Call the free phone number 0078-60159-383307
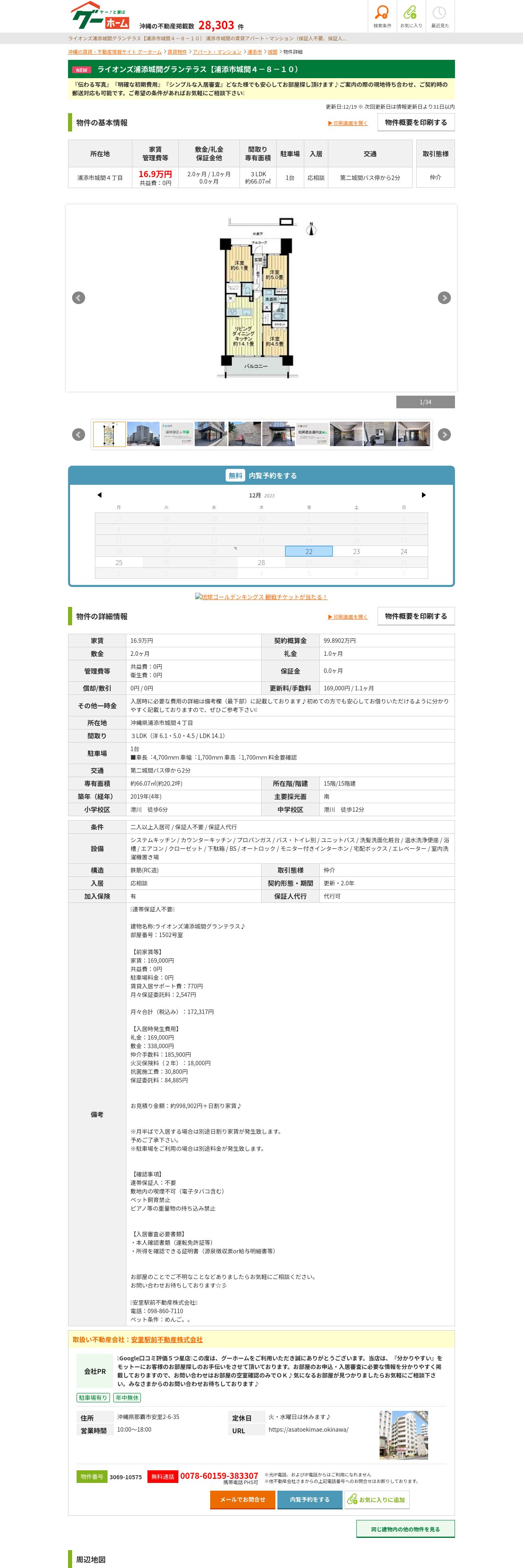This screenshot has width=523, height=1568. pyautogui.click(x=219, y=1476)
